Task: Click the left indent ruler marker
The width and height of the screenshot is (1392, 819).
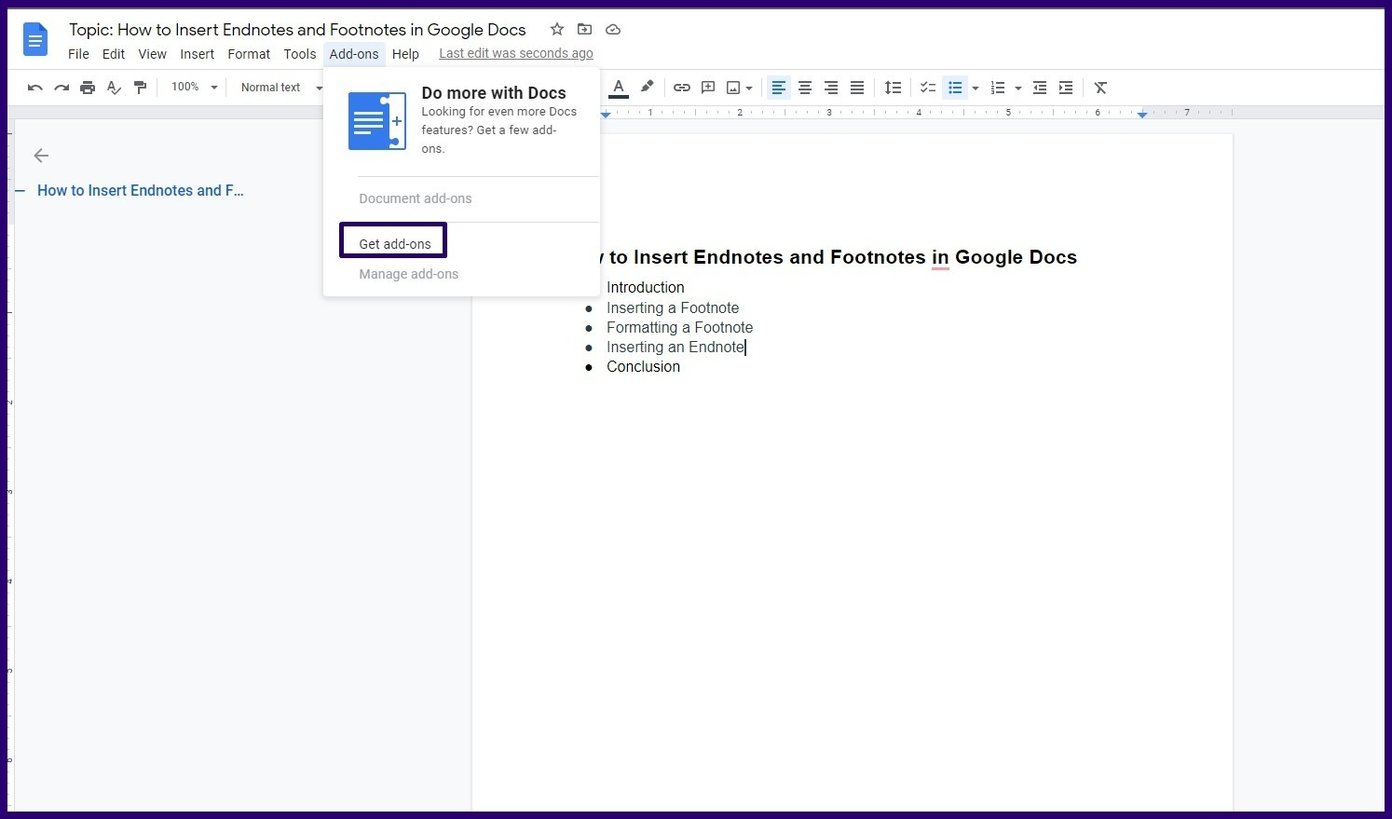Action: [x=605, y=115]
